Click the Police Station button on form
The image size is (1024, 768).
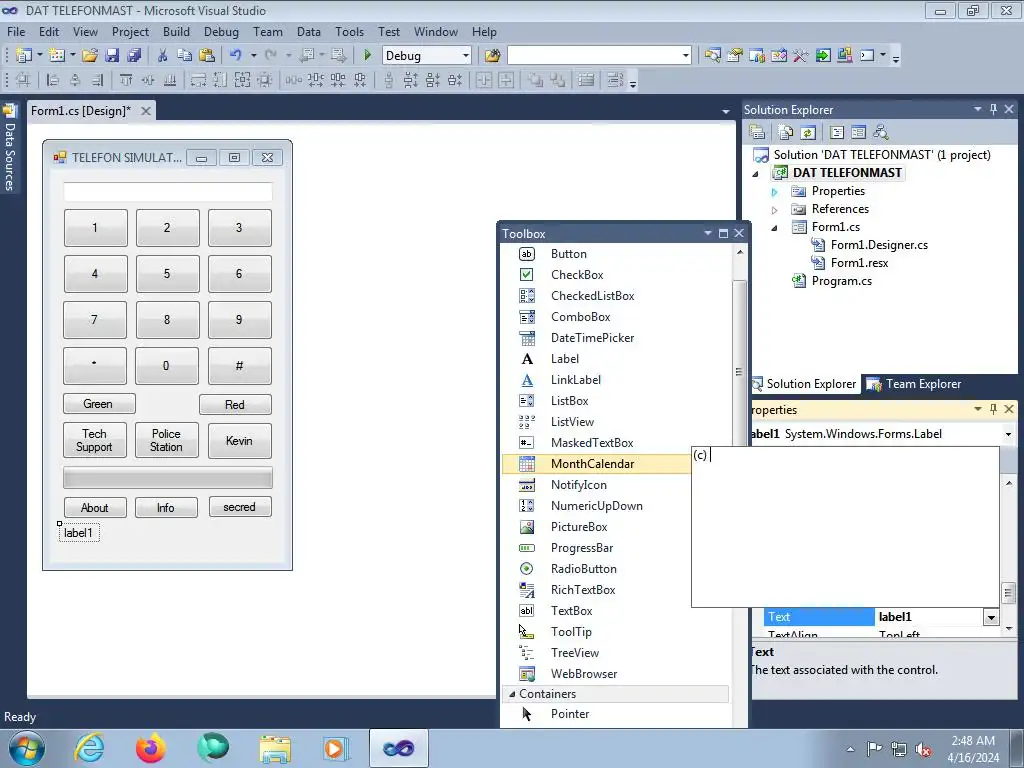pos(167,440)
